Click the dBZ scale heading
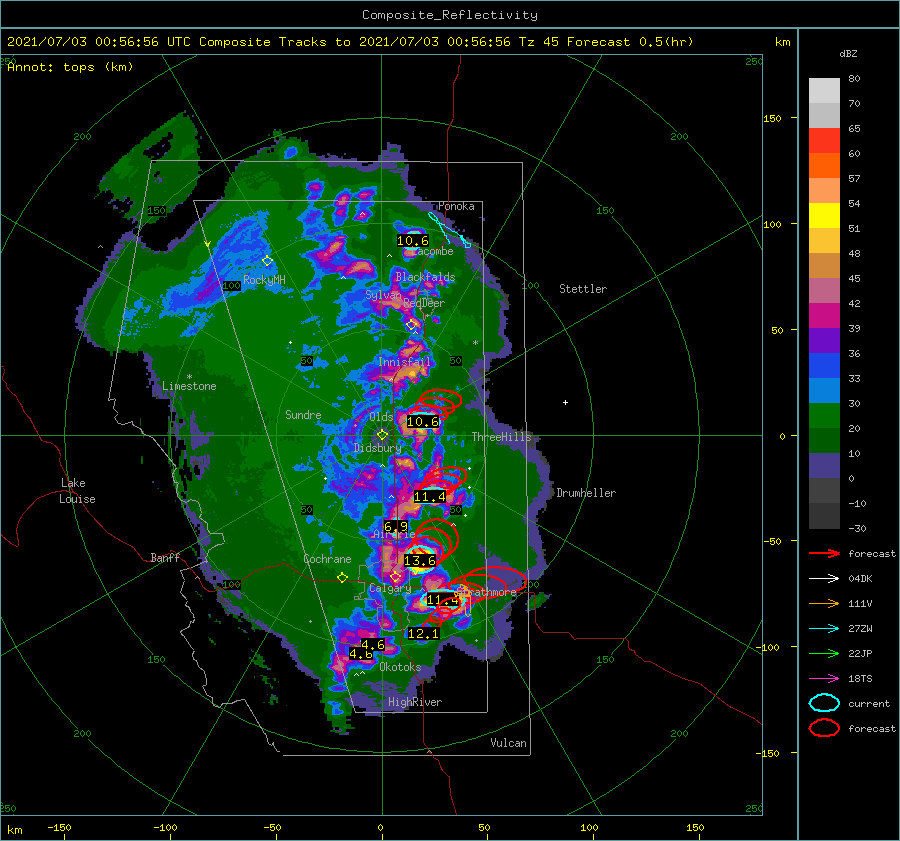Screen dimensions: 900x841 pos(848,53)
